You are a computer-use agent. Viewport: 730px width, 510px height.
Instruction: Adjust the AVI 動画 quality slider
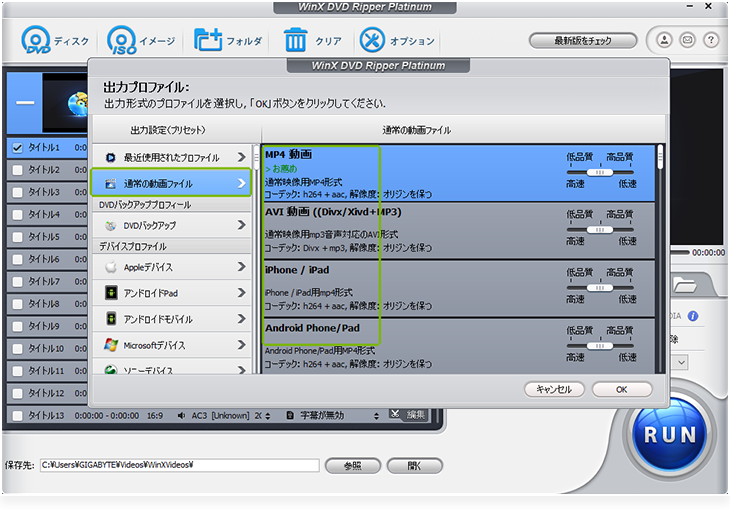tap(600, 230)
